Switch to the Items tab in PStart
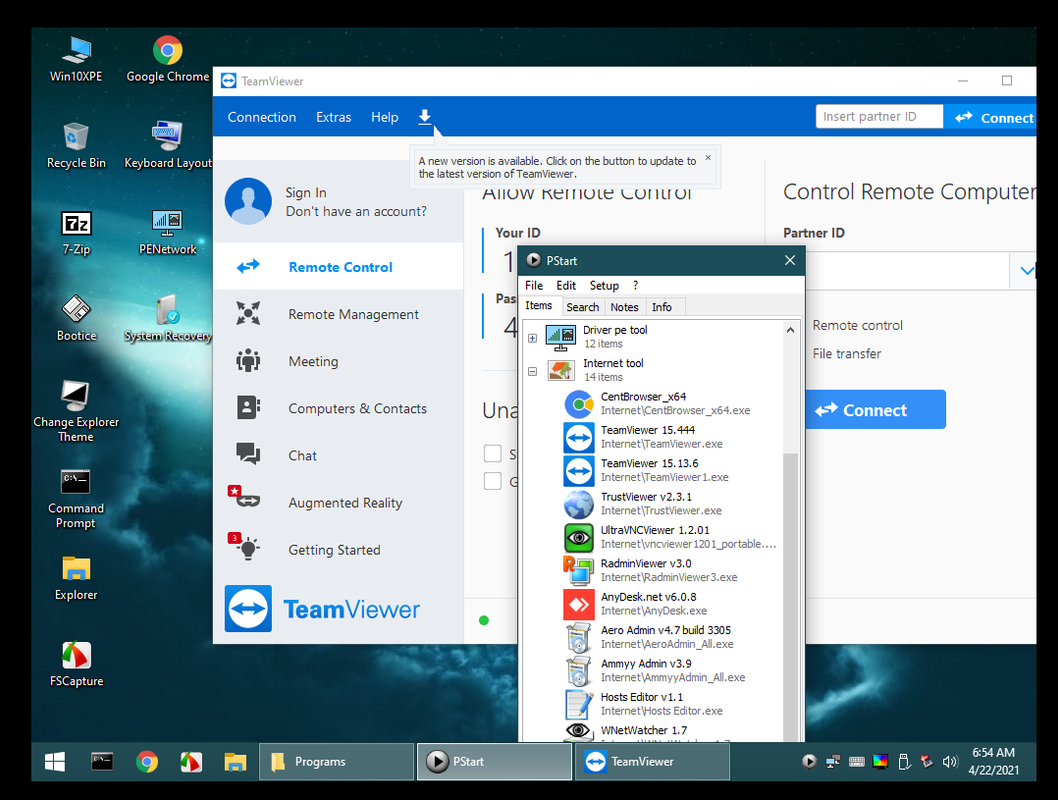This screenshot has width=1058, height=800. point(538,306)
